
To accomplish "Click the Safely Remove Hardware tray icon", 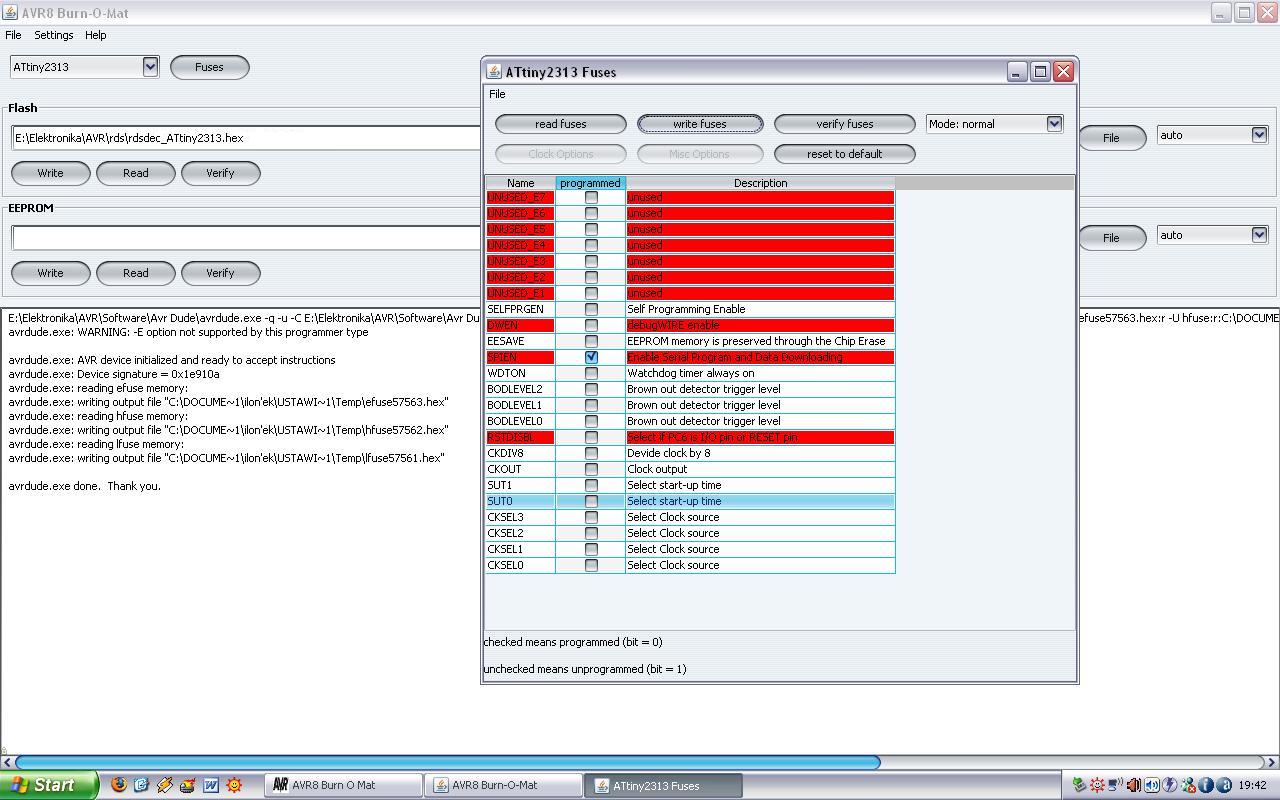I will tap(1079, 785).
